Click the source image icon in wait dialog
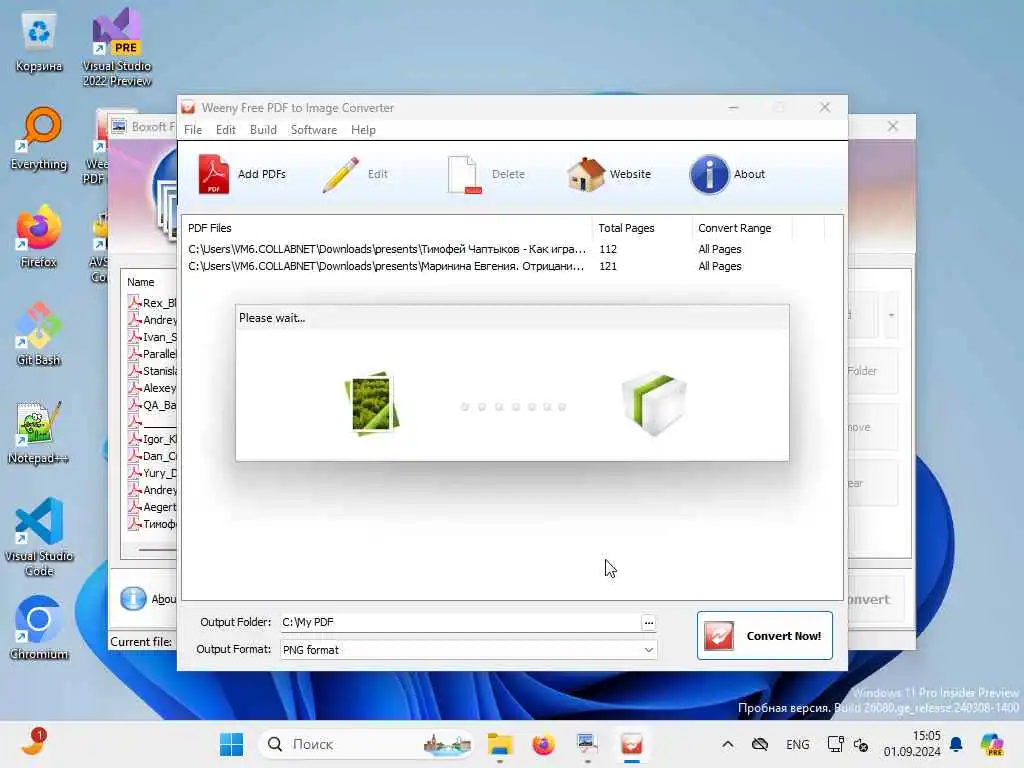Image resolution: width=1024 pixels, height=768 pixels. (x=372, y=404)
